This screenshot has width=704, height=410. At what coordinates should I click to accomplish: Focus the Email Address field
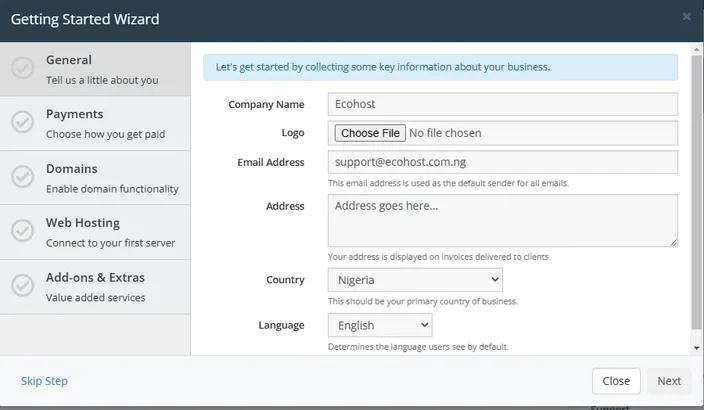coord(503,162)
